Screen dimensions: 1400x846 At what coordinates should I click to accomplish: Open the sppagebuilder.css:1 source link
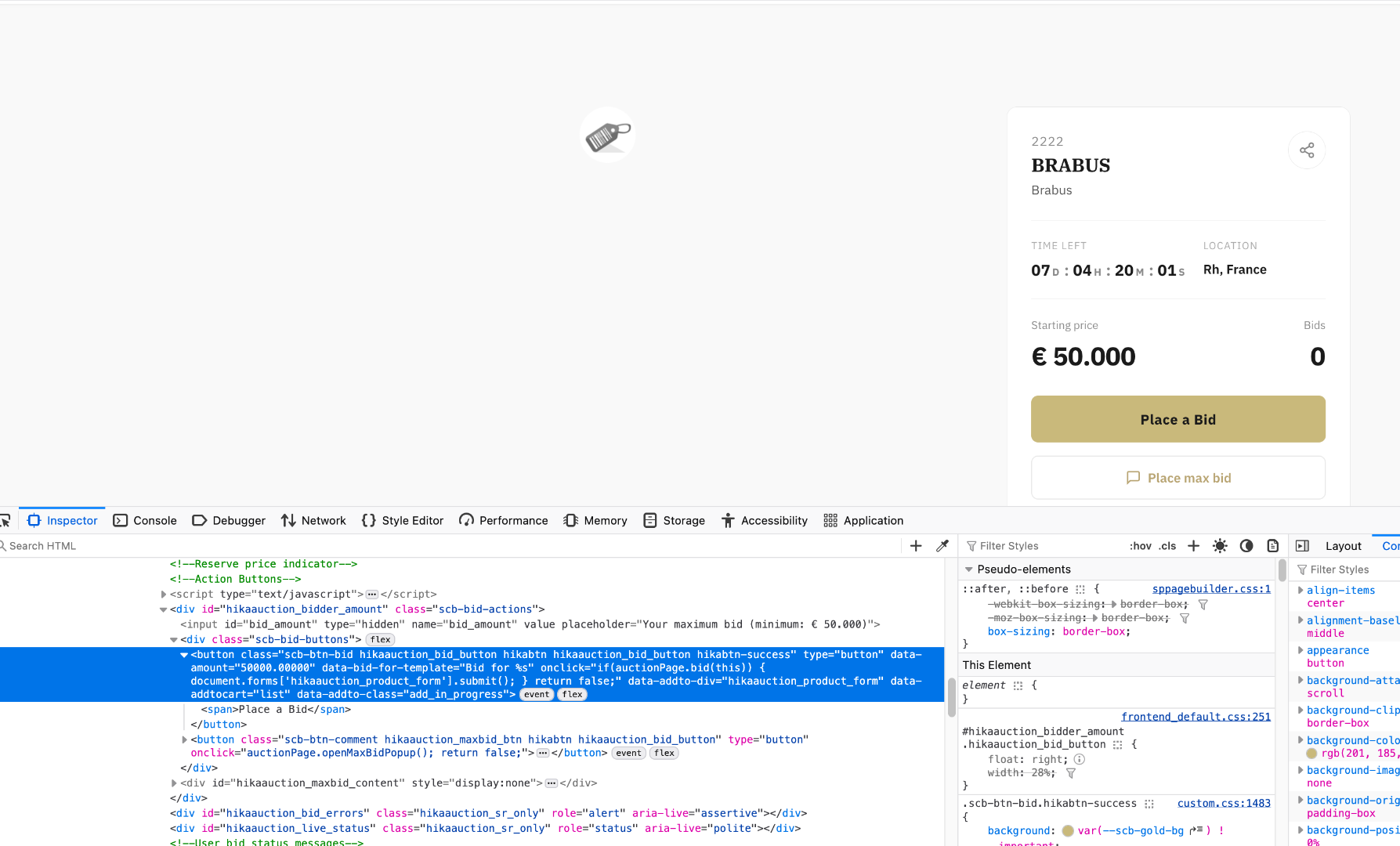(x=1211, y=589)
